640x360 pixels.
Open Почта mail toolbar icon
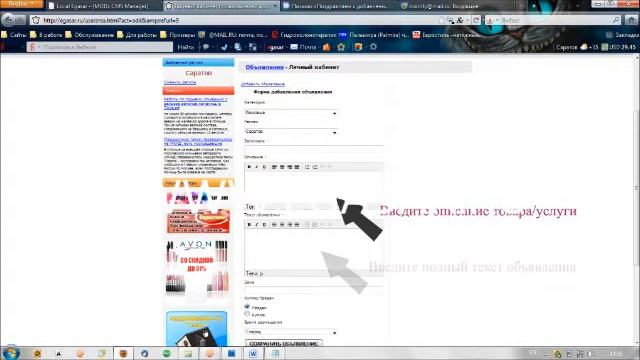point(303,47)
